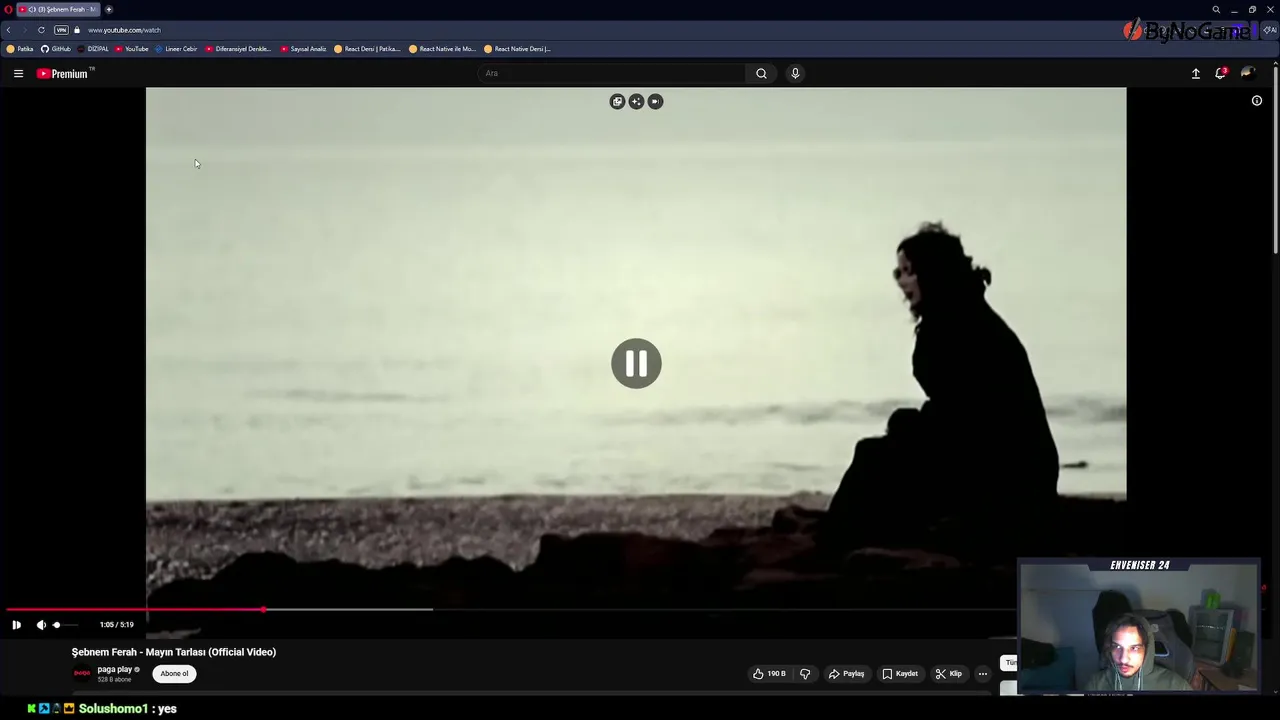
Task: Open the account avatar menu
Action: coord(1247,73)
